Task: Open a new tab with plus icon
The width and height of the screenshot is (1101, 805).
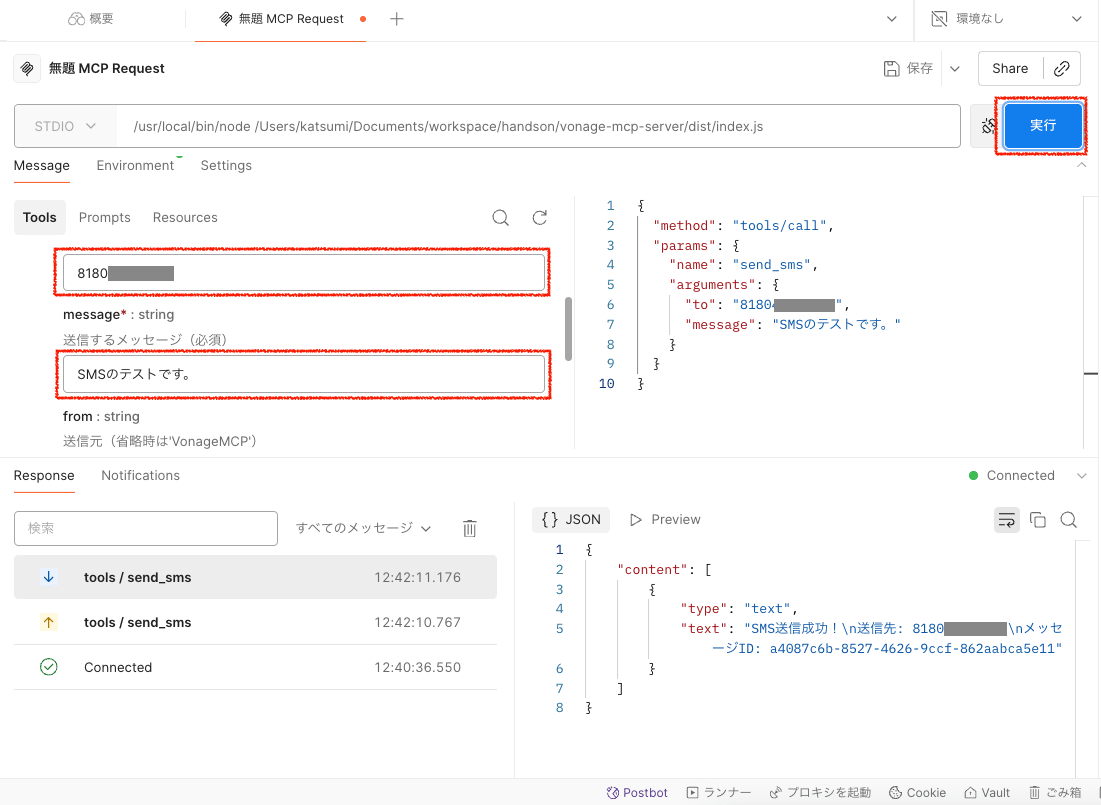Action: 397,19
